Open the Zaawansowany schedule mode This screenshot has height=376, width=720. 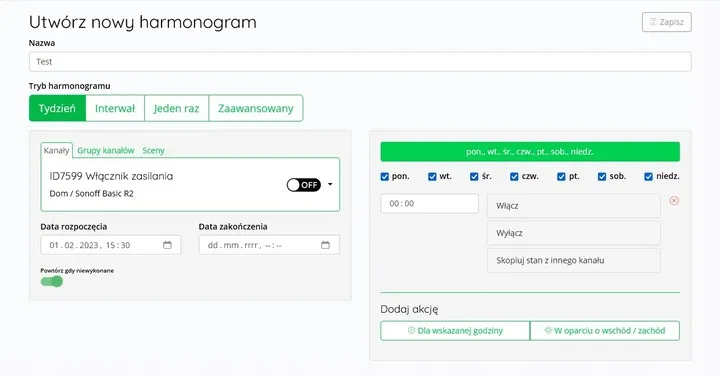[256, 108]
